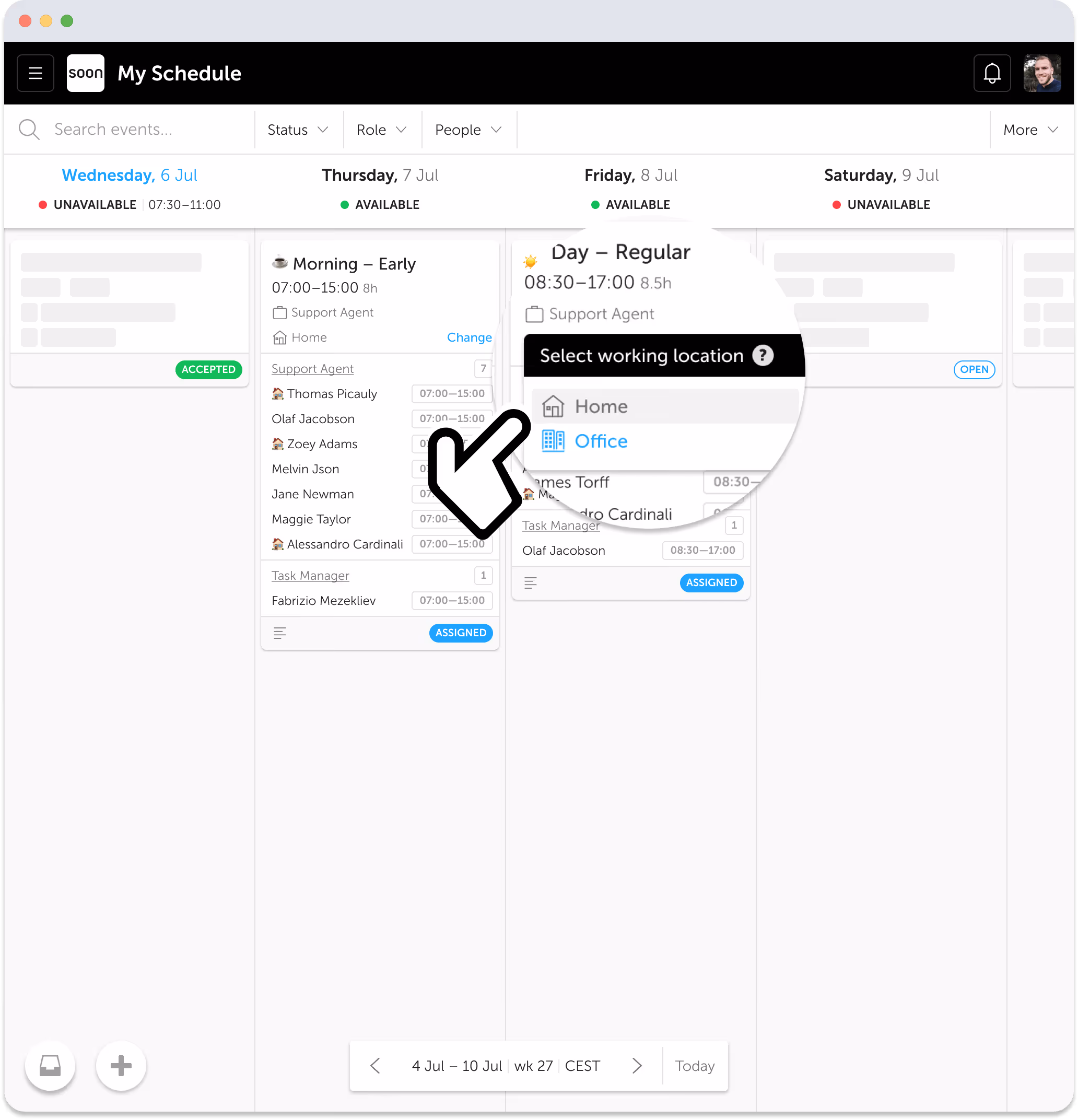1078x1120 pixels.
Task: Switch to Wednesday, 6 Jul
Action: [x=129, y=175]
